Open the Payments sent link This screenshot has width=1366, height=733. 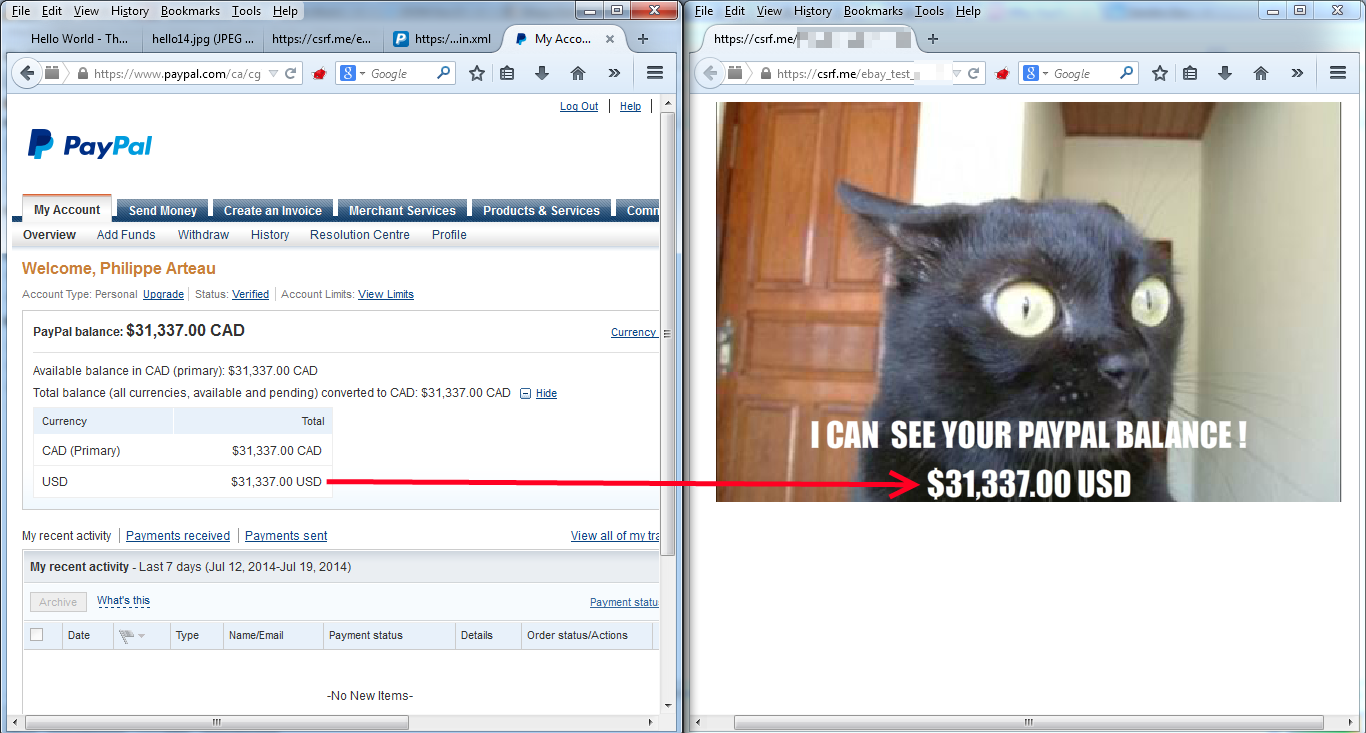click(x=286, y=536)
